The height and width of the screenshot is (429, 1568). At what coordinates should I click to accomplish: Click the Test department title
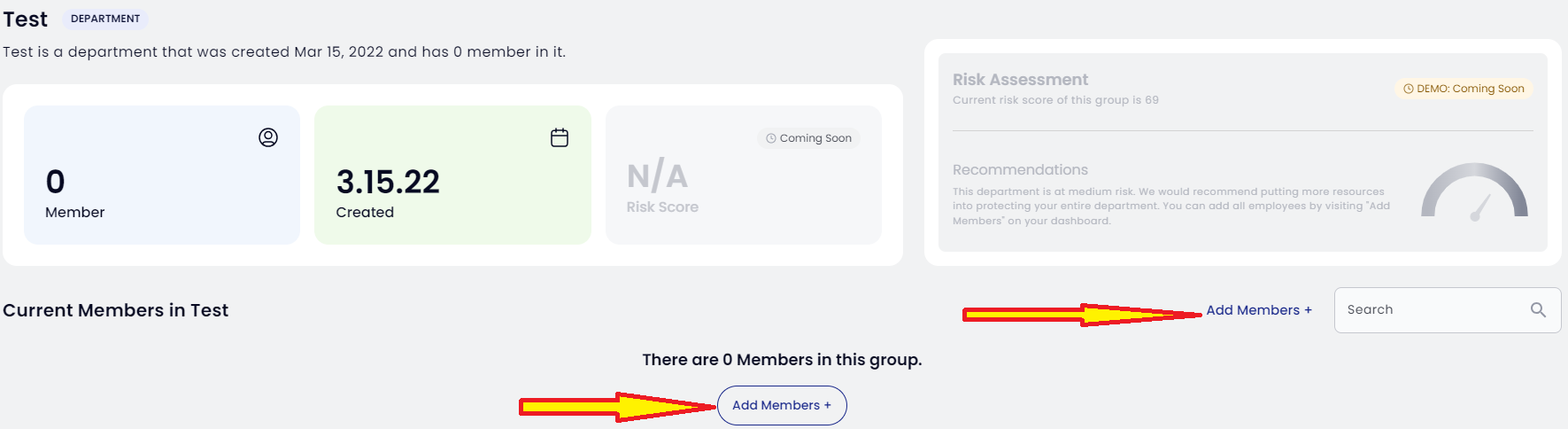pos(26,19)
